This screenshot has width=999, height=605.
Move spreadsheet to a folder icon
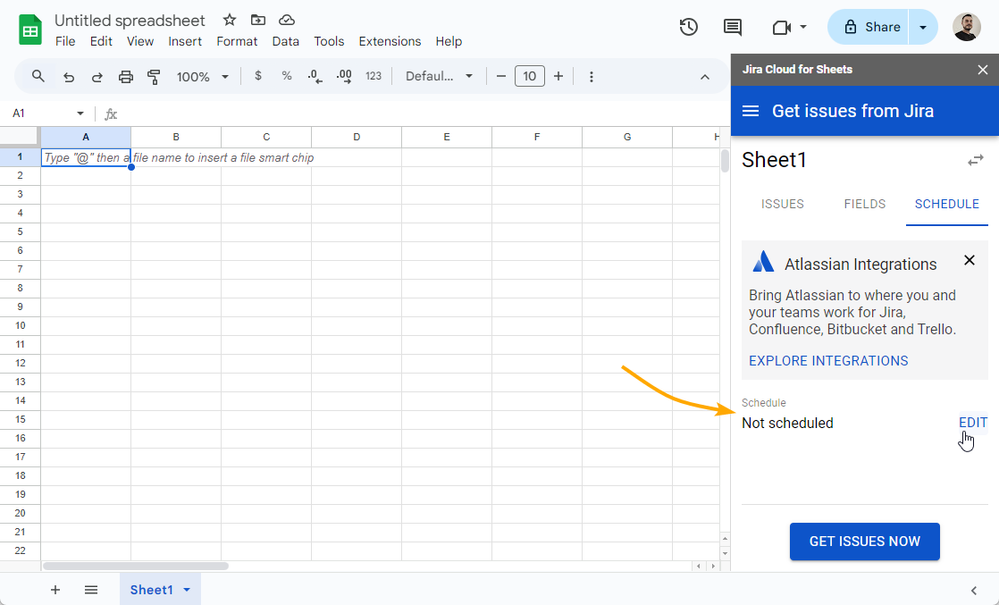(x=258, y=20)
